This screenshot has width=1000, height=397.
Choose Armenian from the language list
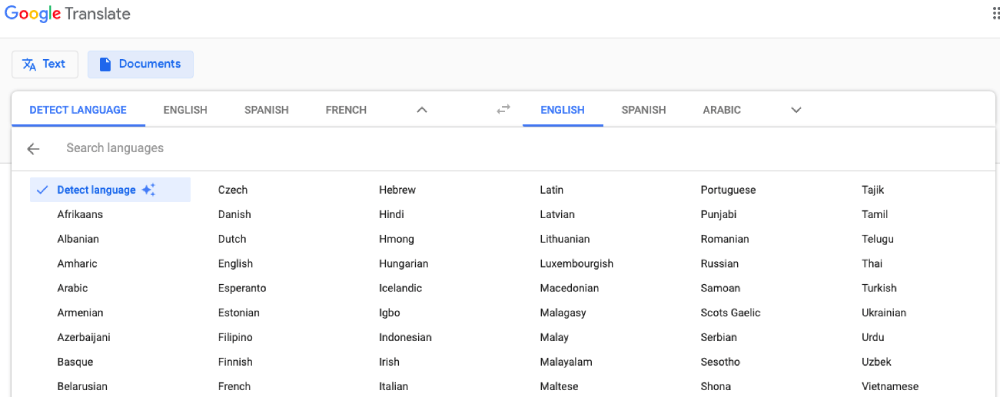pyautogui.click(x=80, y=313)
